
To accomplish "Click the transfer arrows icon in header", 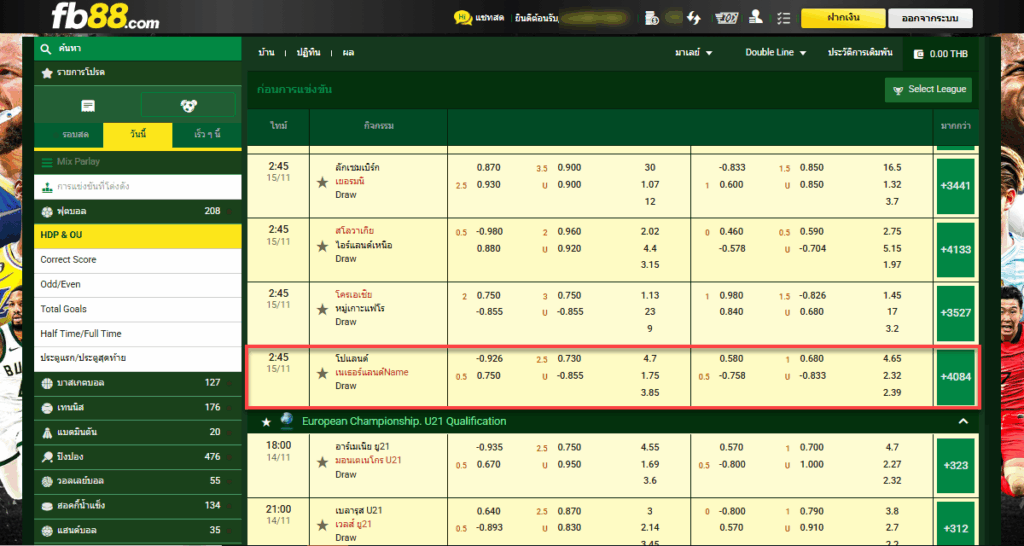I will [x=694, y=18].
